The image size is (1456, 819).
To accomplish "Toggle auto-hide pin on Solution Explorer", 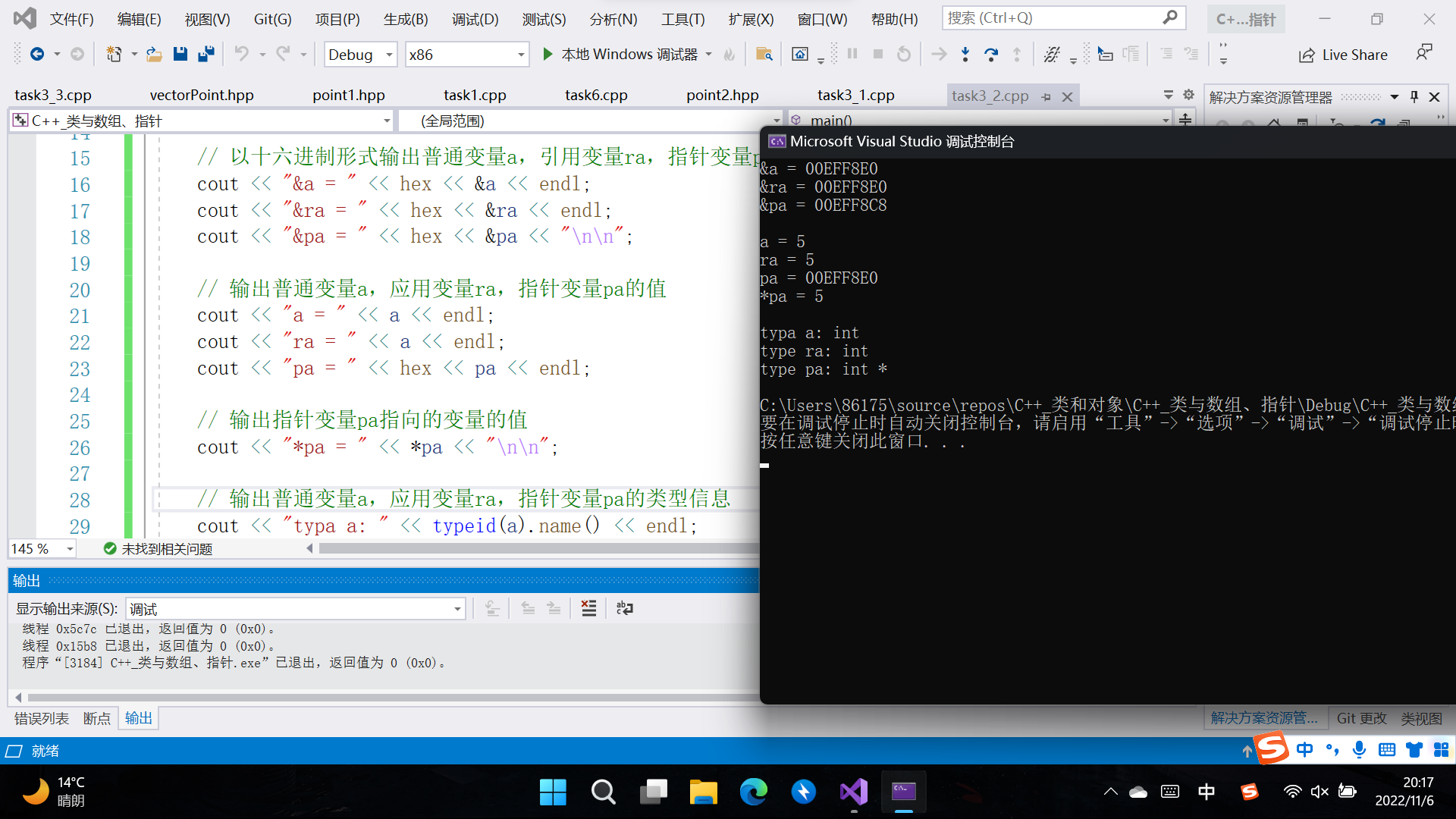I will tap(1414, 96).
